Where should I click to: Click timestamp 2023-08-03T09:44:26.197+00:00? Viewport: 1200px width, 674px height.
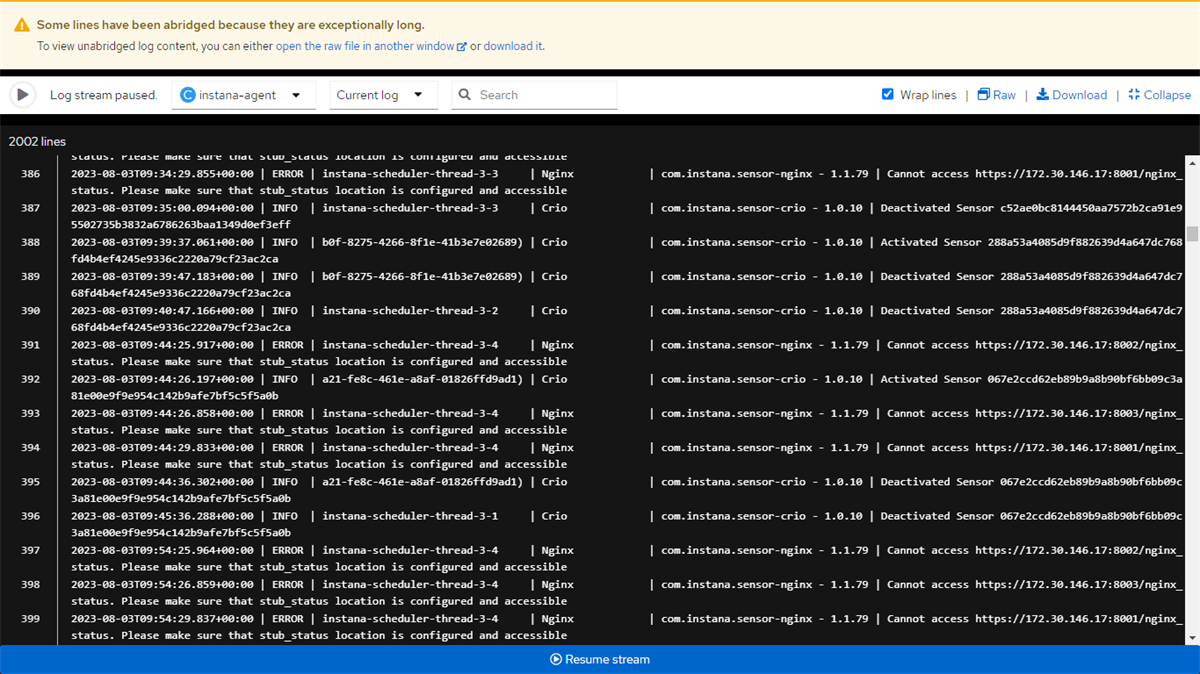coord(162,379)
